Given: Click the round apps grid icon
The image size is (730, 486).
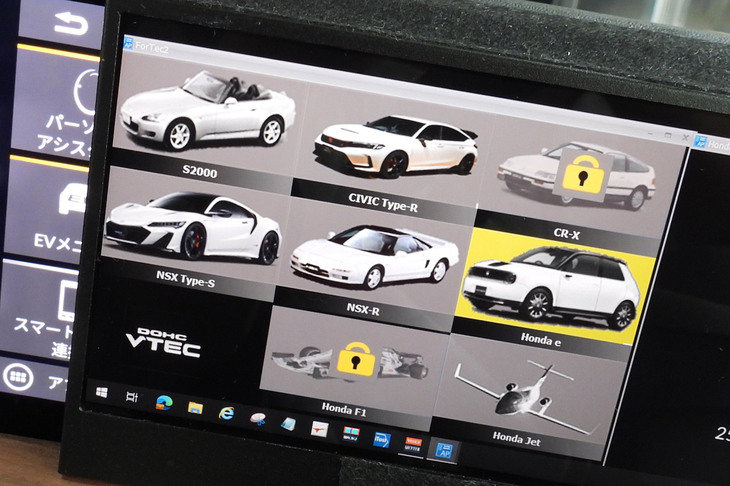Looking at the screenshot, I should coord(18,377).
